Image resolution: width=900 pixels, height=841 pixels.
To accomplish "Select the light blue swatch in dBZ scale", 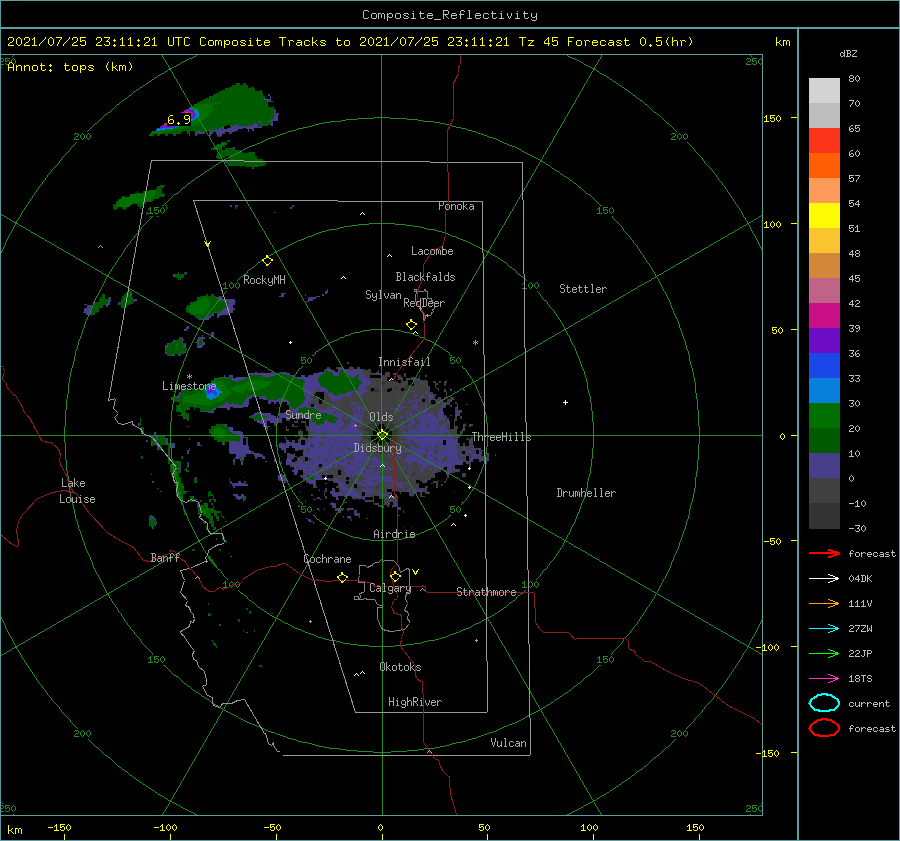I will (824, 390).
